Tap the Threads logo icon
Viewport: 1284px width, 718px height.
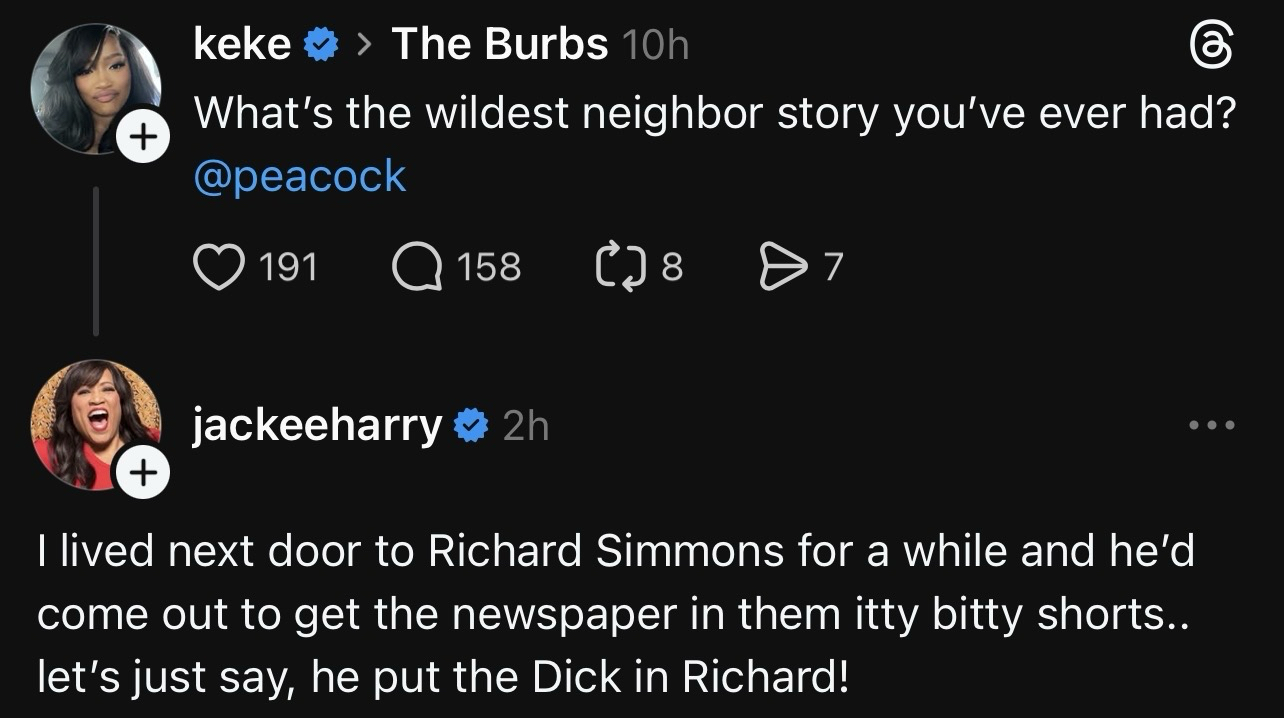[x=1210, y=47]
